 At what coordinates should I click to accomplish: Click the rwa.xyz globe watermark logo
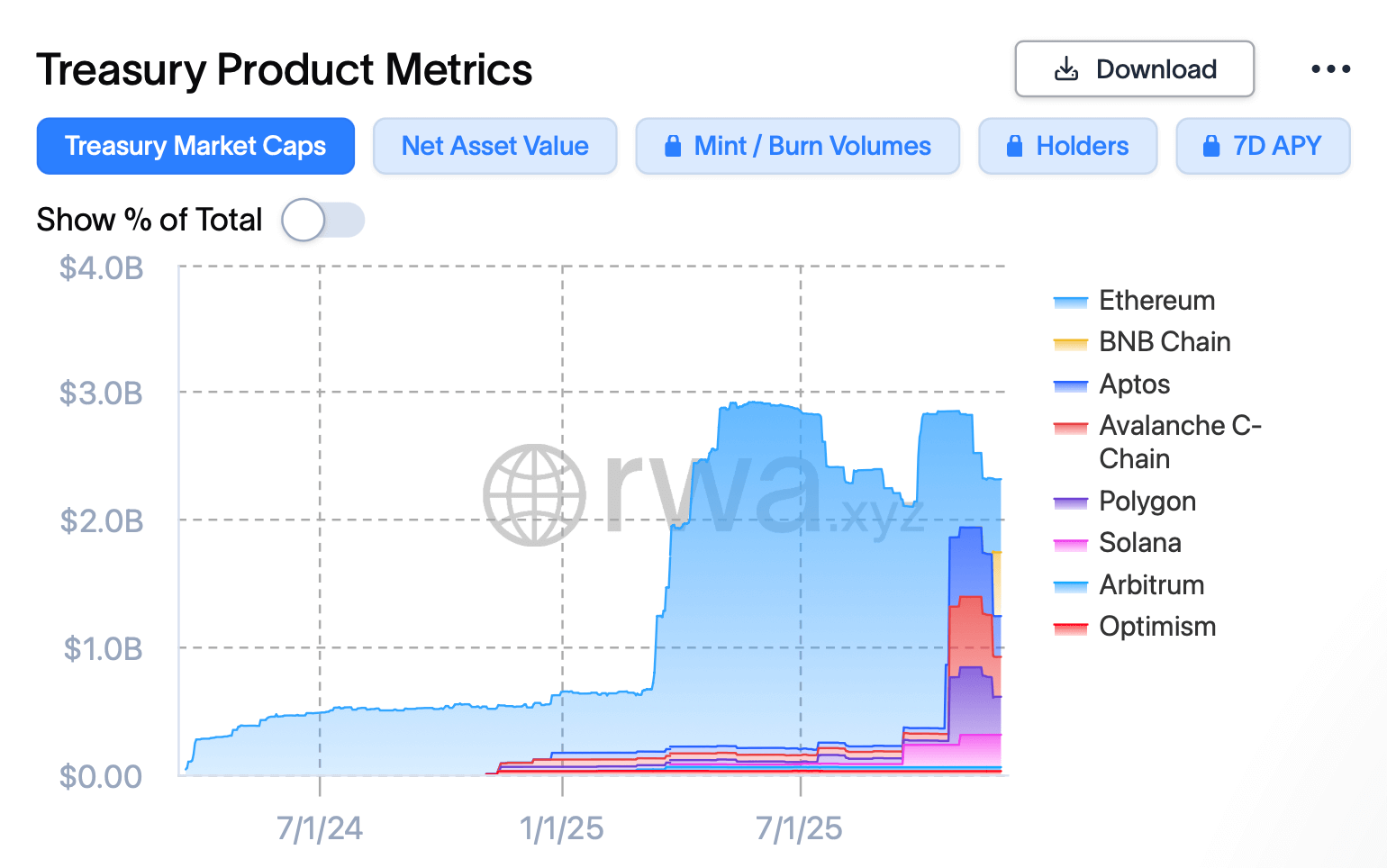534,494
